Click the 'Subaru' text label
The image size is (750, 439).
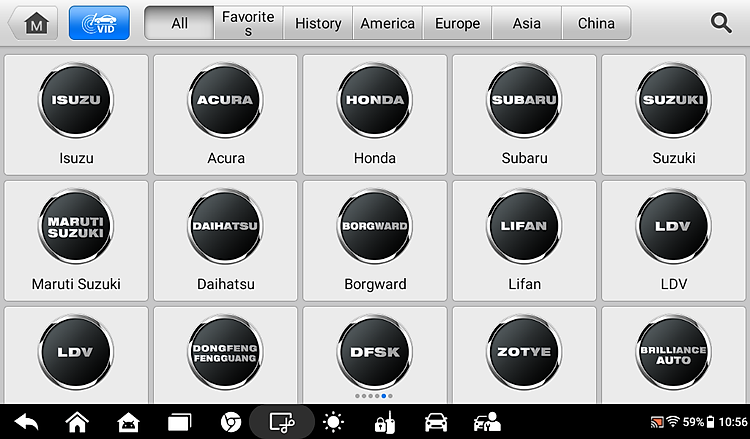[x=524, y=158]
